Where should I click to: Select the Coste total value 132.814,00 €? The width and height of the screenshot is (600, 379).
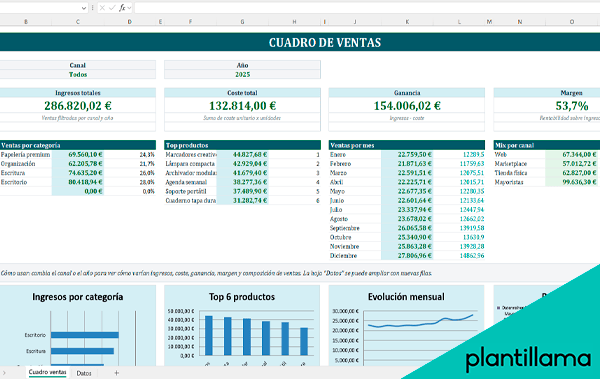(242, 106)
